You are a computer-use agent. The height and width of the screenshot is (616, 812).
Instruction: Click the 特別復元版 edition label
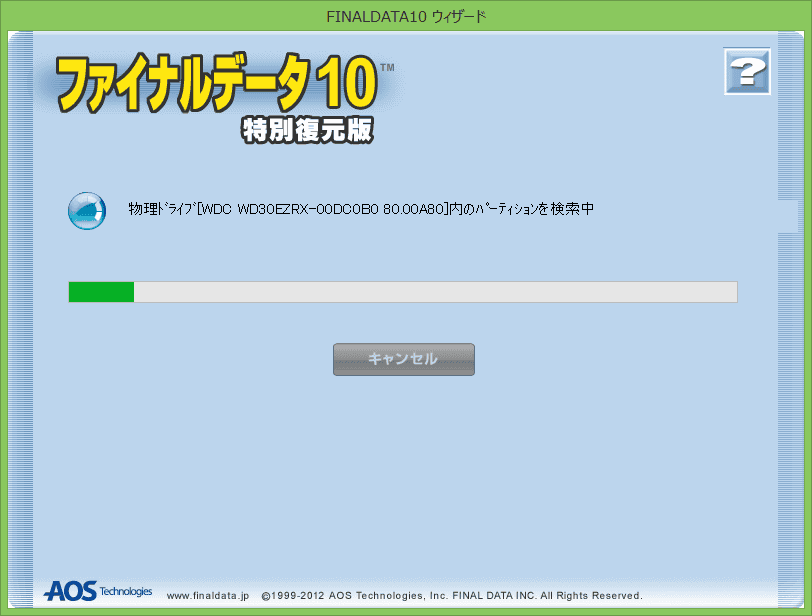coord(307,130)
